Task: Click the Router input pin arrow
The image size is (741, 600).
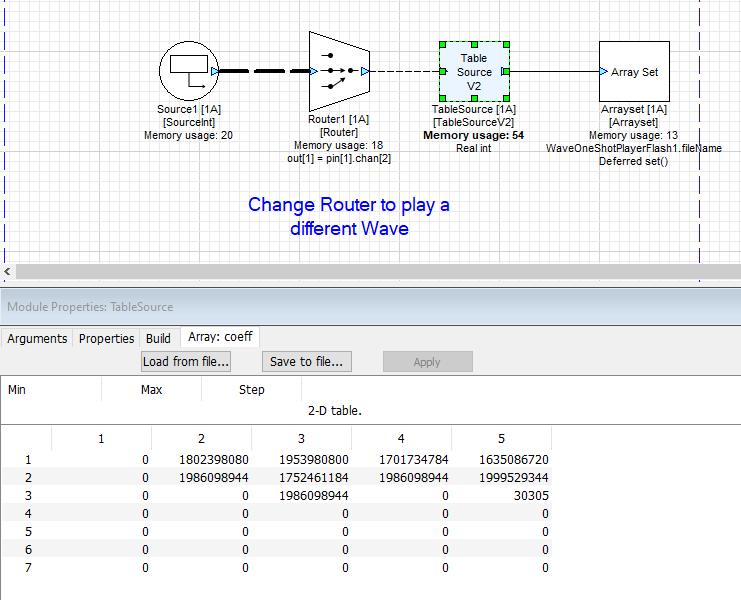Action: pyautogui.click(x=313, y=71)
